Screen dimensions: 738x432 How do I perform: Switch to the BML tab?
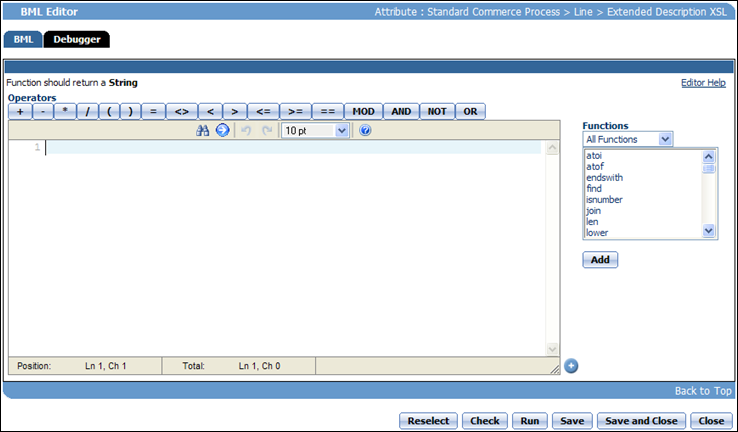[23, 40]
